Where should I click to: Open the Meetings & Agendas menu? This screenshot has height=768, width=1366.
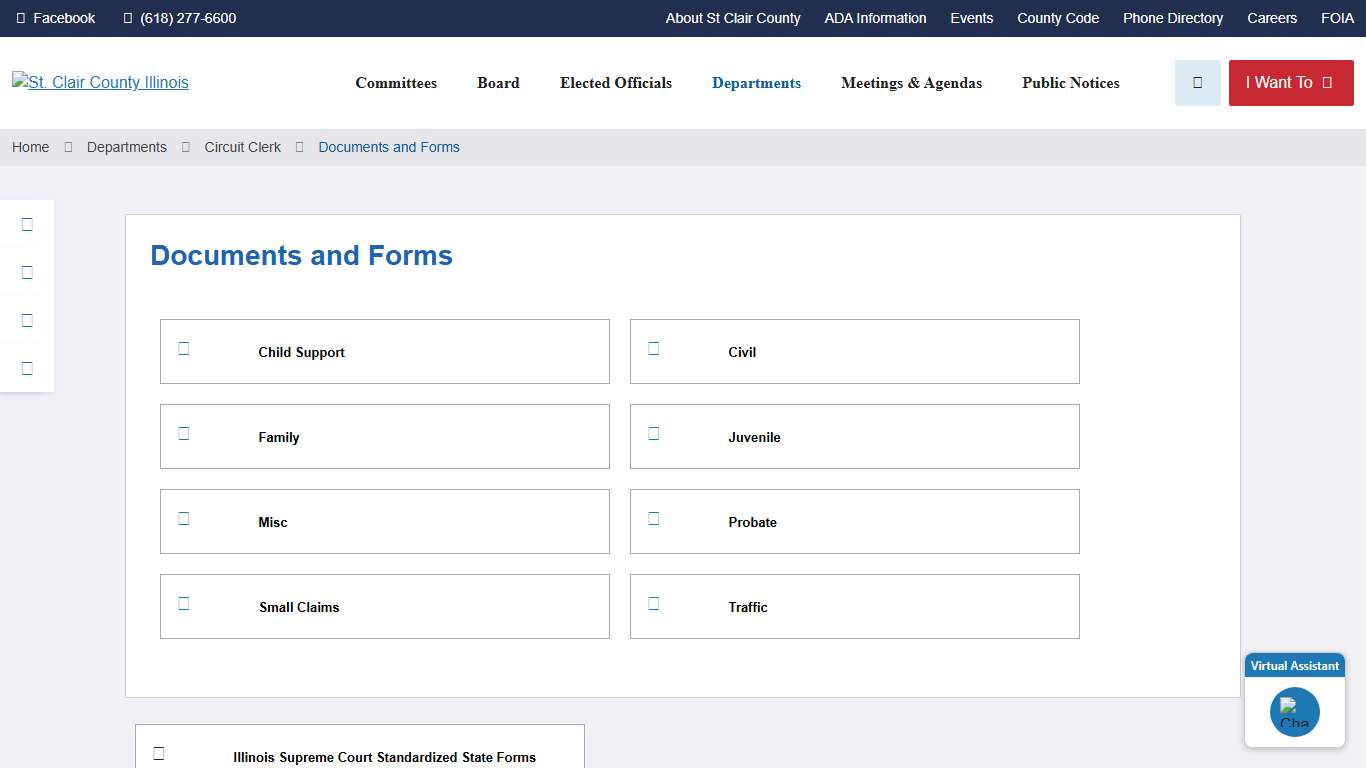point(911,83)
